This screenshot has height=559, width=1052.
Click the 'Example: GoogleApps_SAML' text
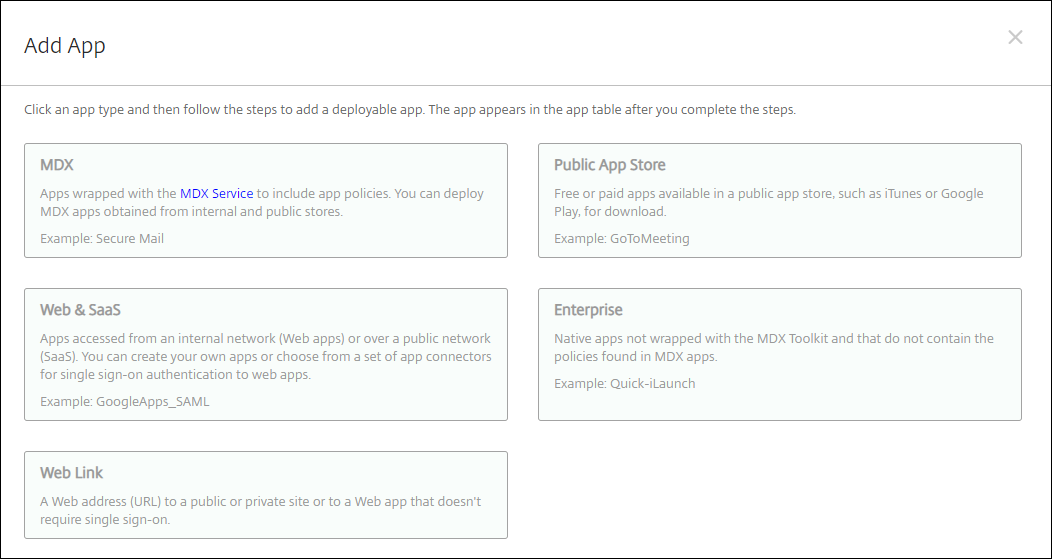pos(125,402)
